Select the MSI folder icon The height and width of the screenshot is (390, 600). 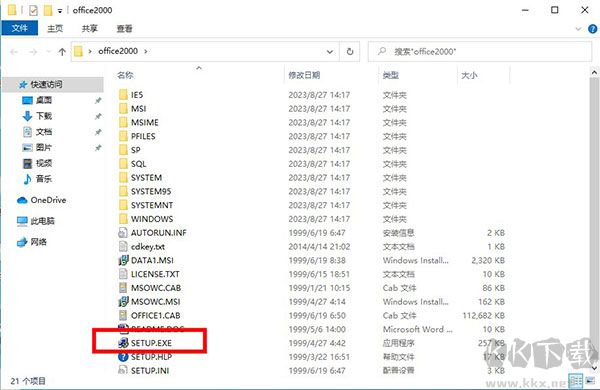[123, 108]
